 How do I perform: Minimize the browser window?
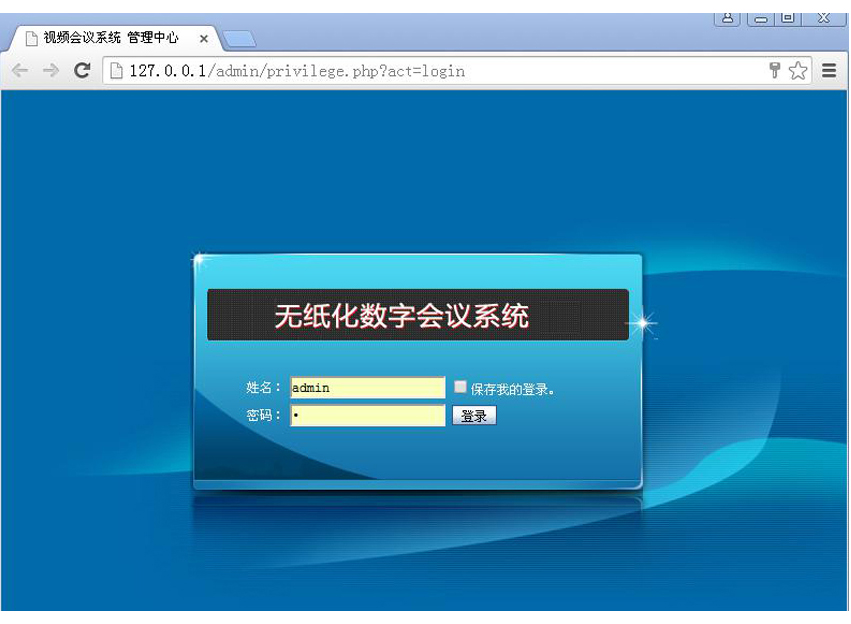[x=761, y=18]
